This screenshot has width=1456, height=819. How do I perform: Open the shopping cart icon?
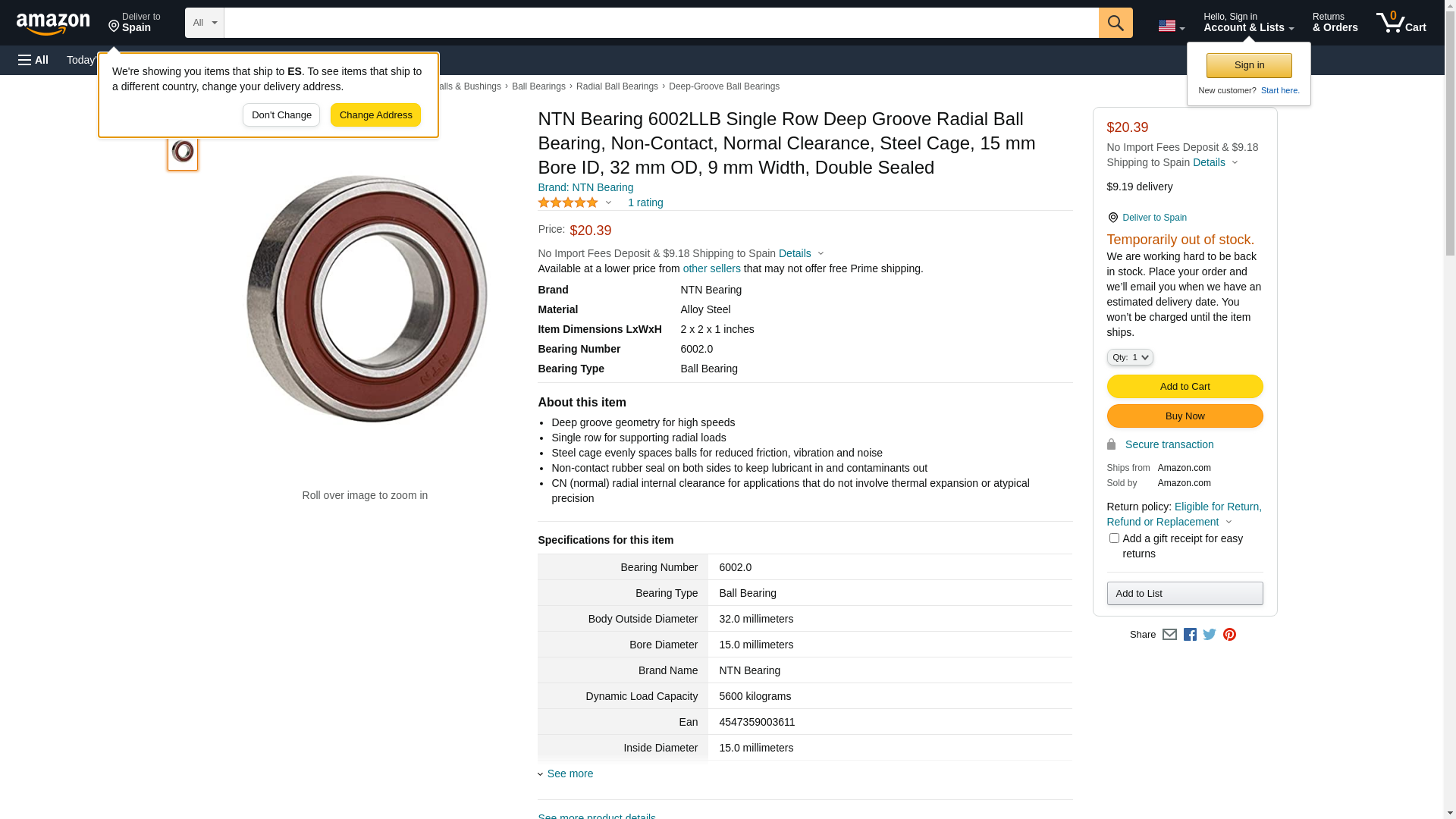(x=1400, y=23)
